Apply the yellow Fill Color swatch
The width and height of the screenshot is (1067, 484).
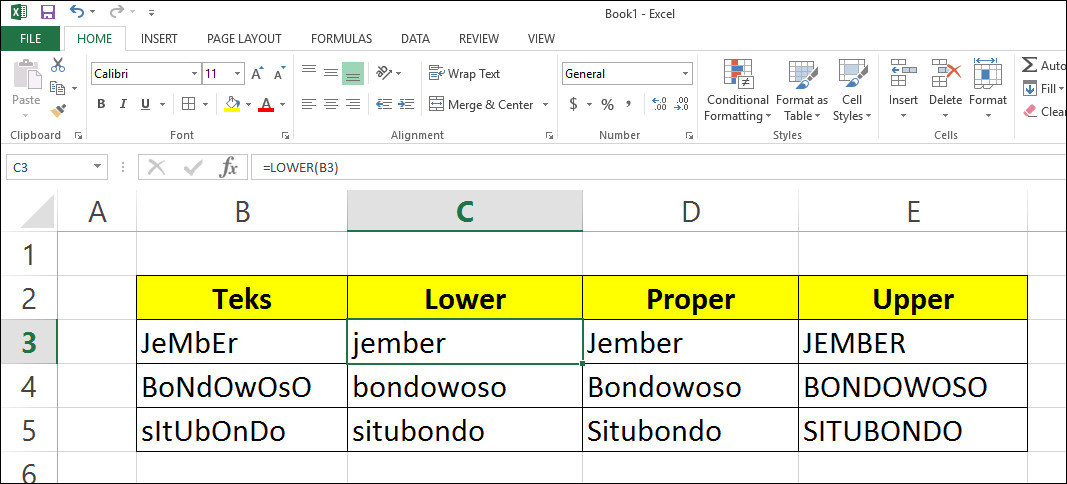(x=233, y=104)
